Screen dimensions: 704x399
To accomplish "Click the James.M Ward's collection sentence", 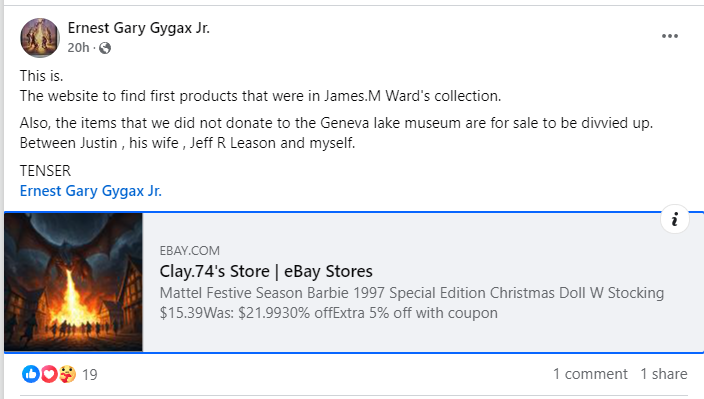I will [x=260, y=96].
